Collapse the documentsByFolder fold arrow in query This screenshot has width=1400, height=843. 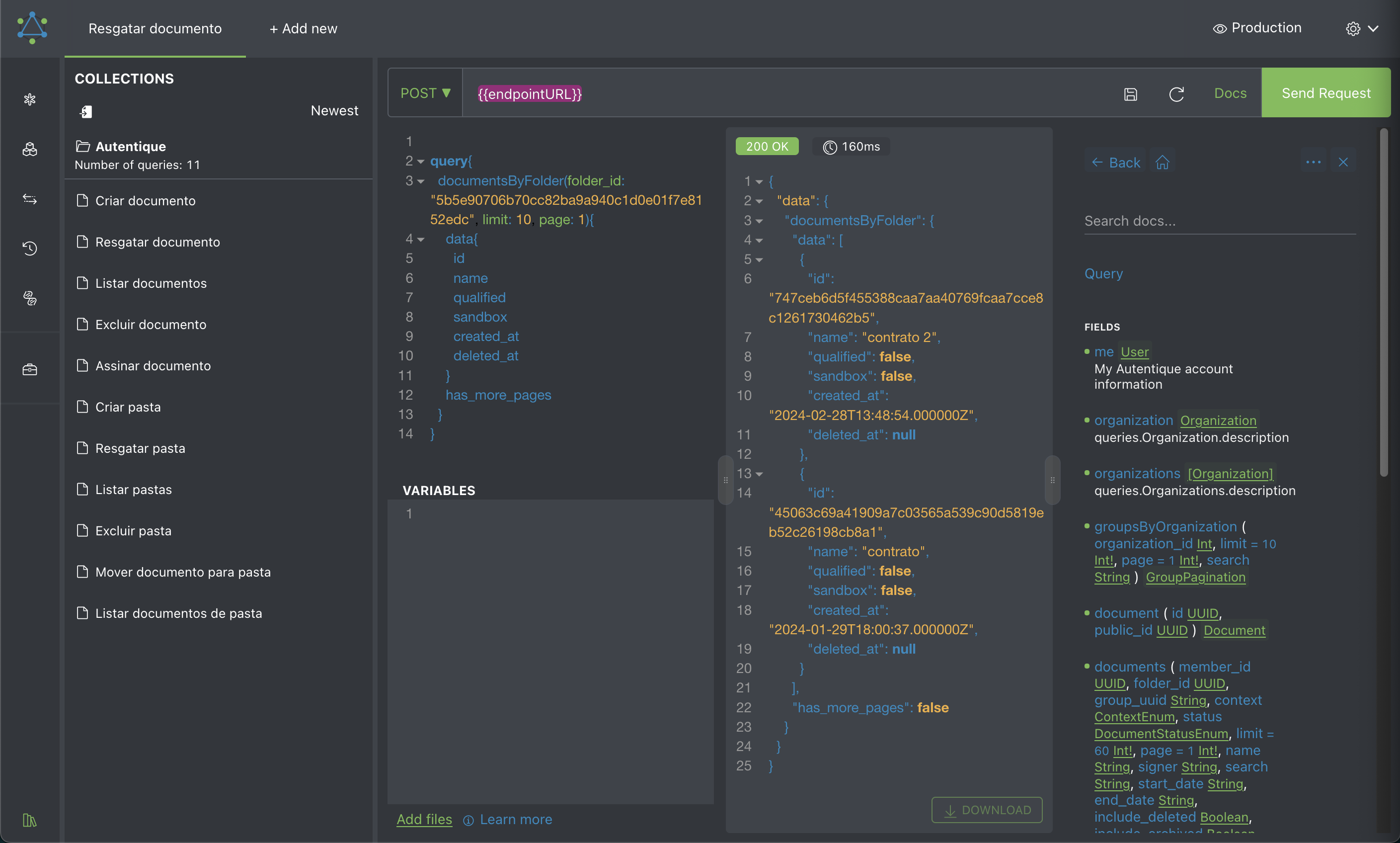click(421, 181)
